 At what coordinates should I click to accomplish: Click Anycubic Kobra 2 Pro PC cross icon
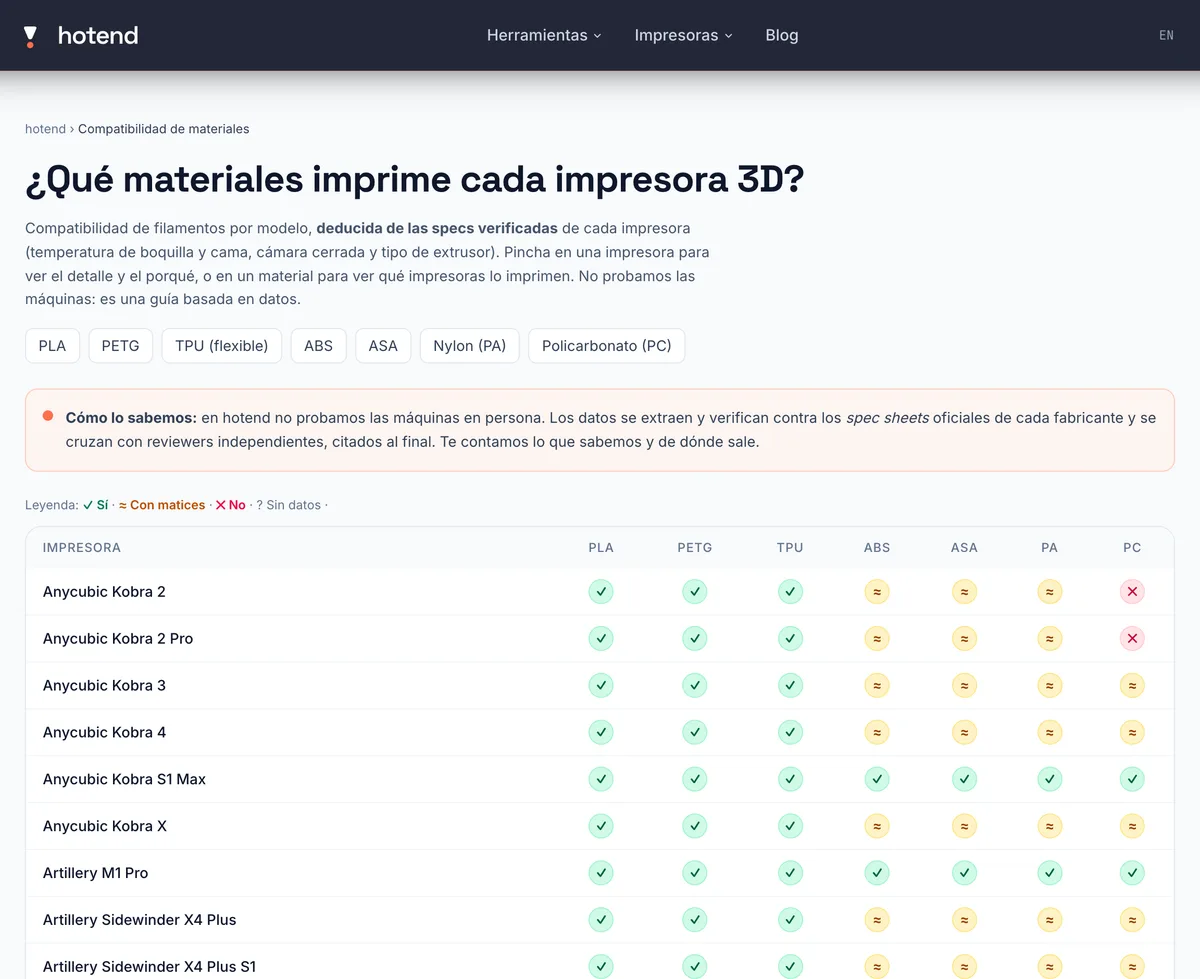[x=1132, y=639]
